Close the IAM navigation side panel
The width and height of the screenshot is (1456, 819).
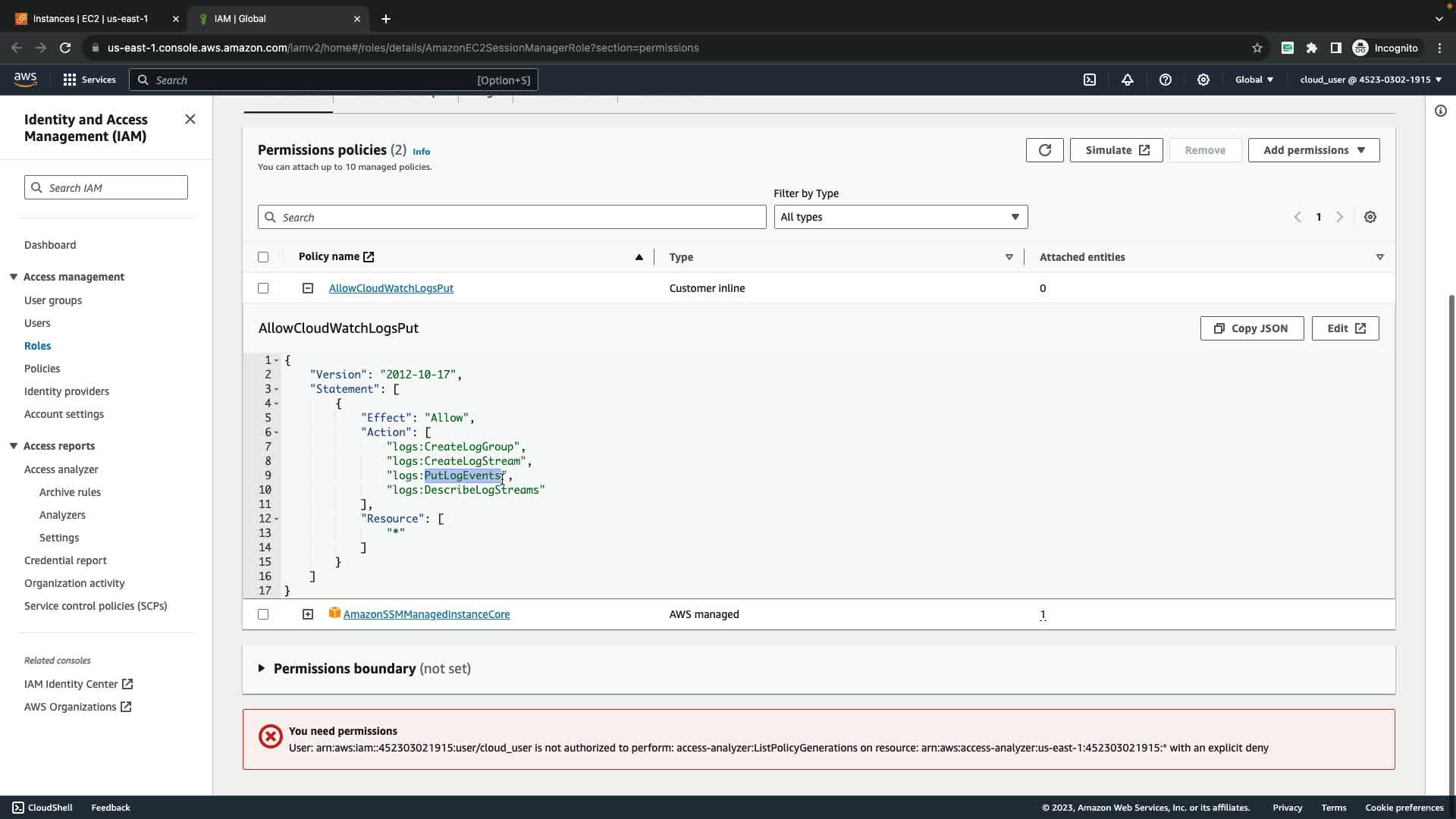click(x=190, y=119)
